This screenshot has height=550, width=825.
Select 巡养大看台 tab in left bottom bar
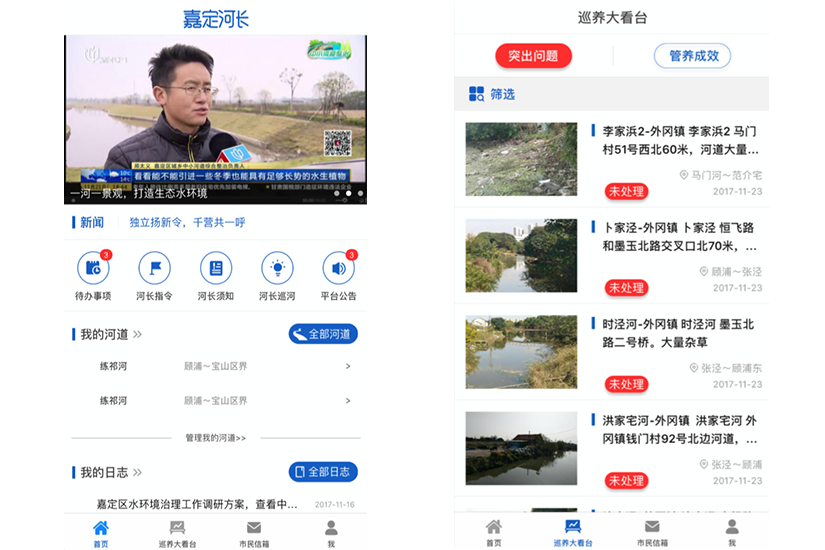pyautogui.click(x=177, y=528)
